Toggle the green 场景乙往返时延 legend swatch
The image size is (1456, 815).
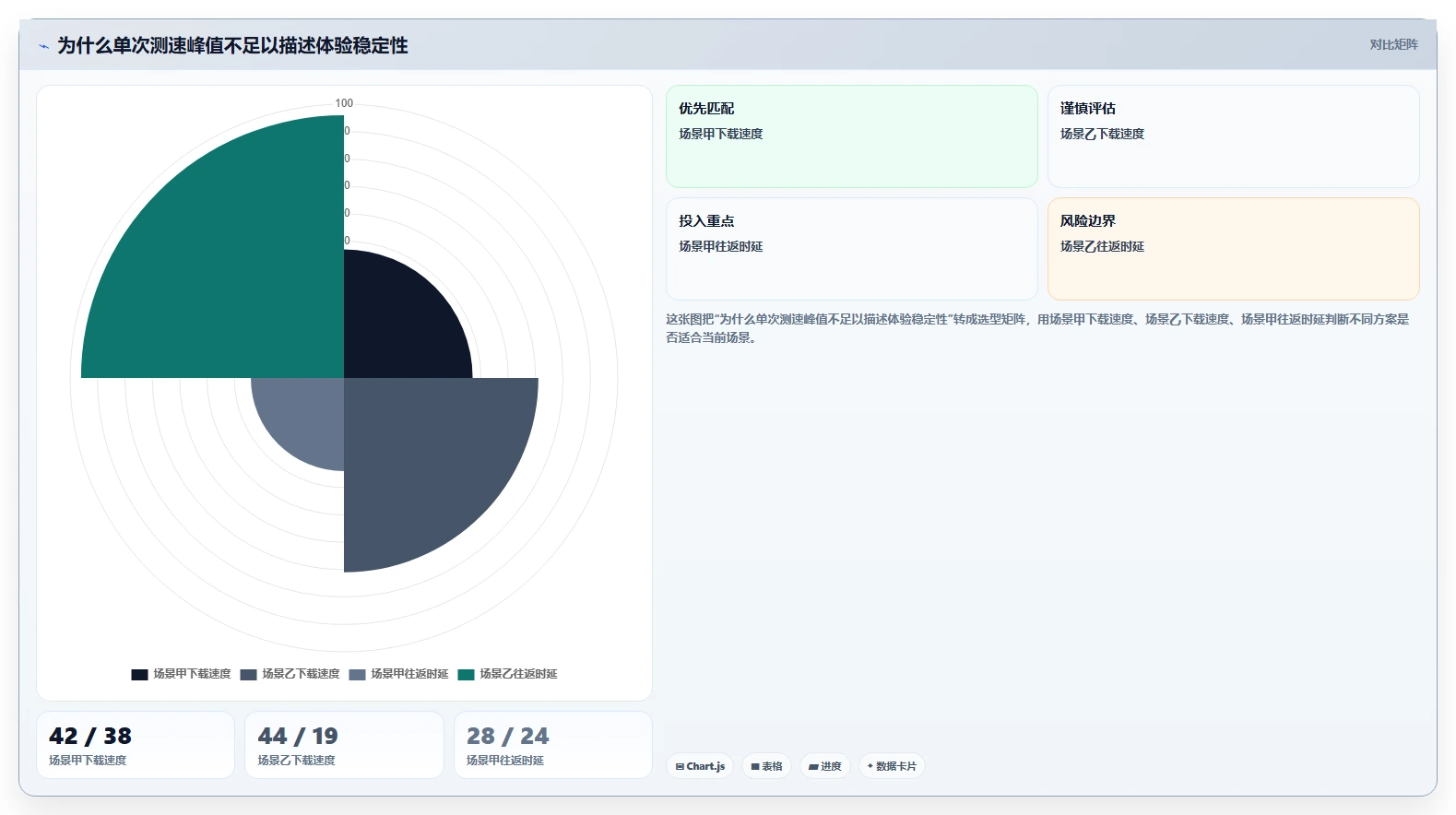point(466,675)
